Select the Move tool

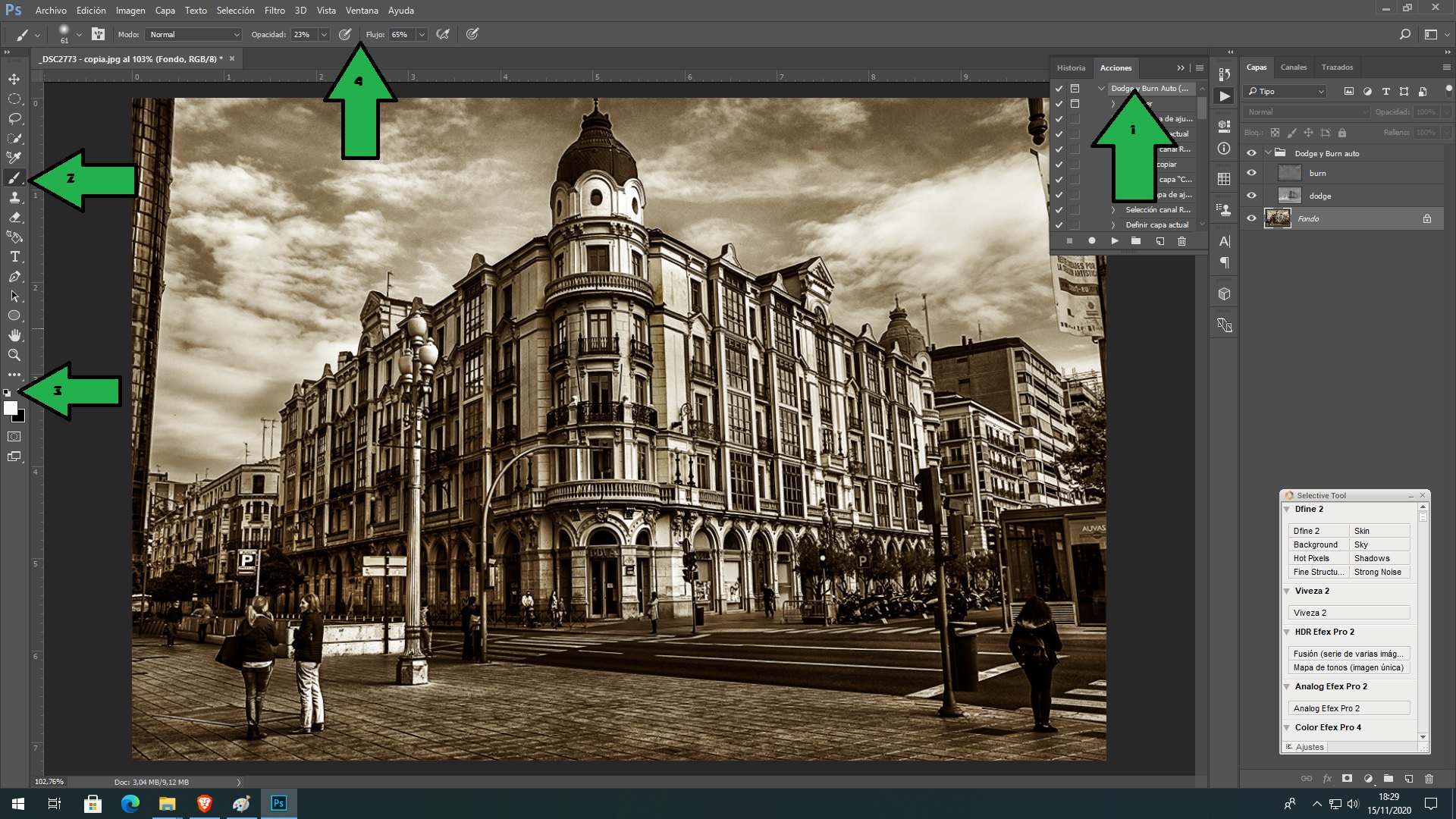tap(14, 79)
